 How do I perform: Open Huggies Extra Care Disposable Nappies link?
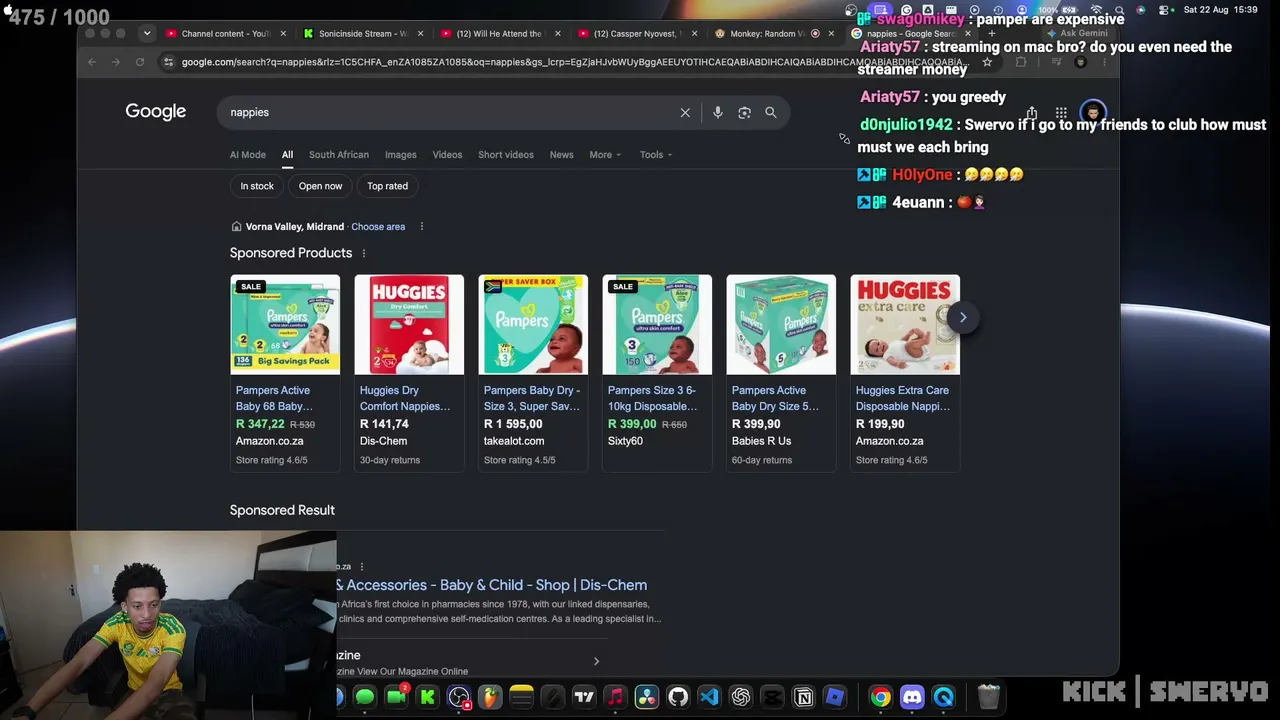click(x=903, y=398)
